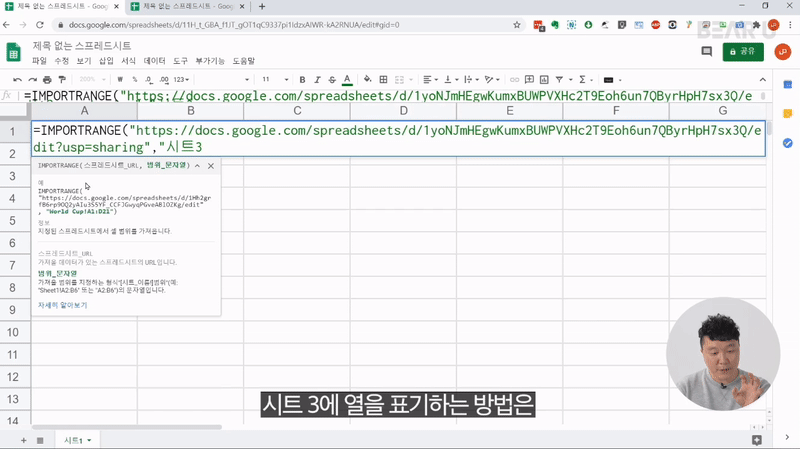This screenshot has height=449, width=800.
Task: Click the Undo icon in toolbar
Action: (x=17, y=80)
